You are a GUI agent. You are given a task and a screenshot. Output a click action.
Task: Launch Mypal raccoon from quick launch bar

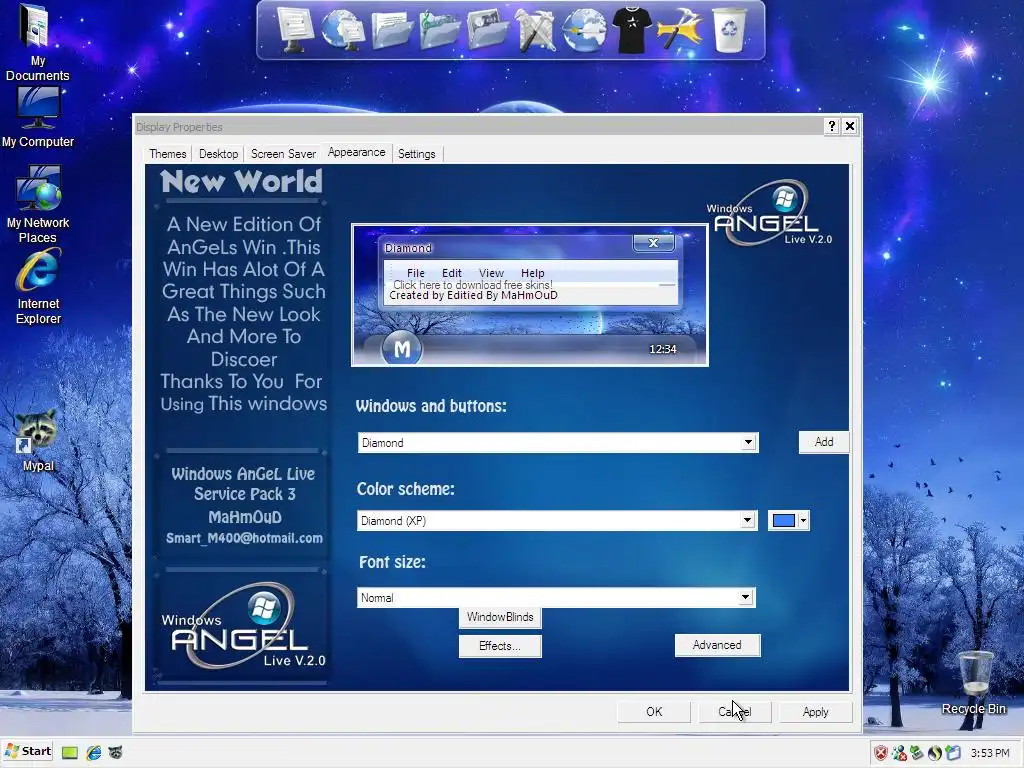click(x=115, y=752)
